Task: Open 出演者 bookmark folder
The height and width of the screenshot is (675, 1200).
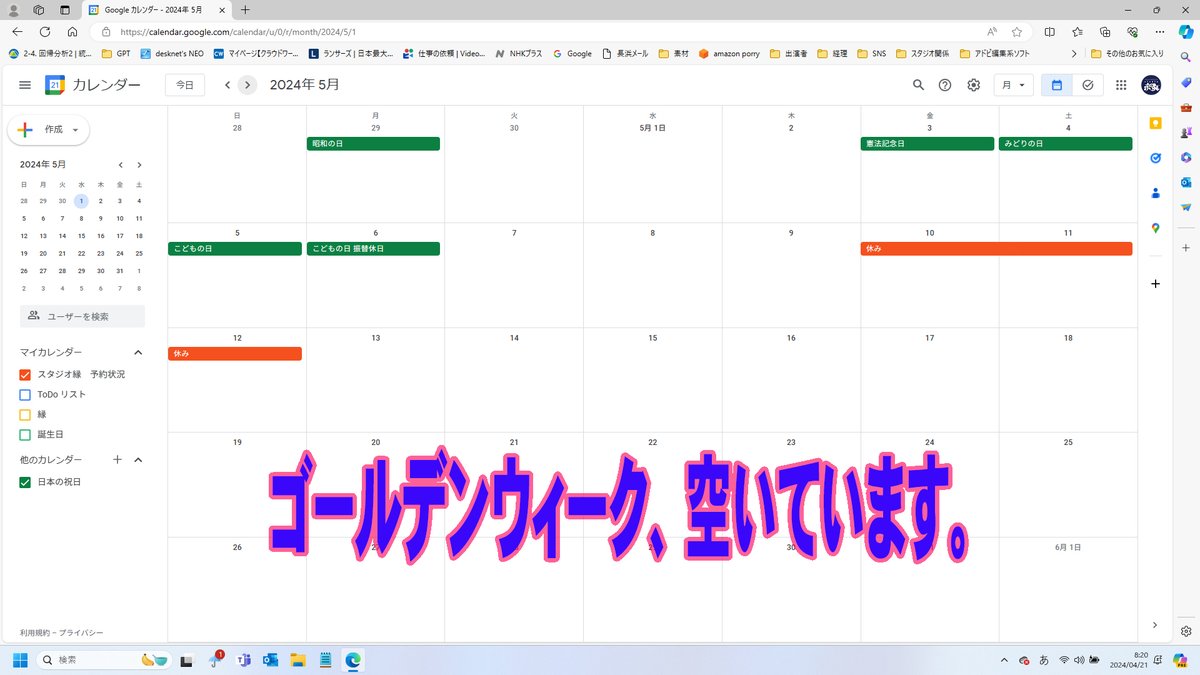Action: click(x=789, y=54)
